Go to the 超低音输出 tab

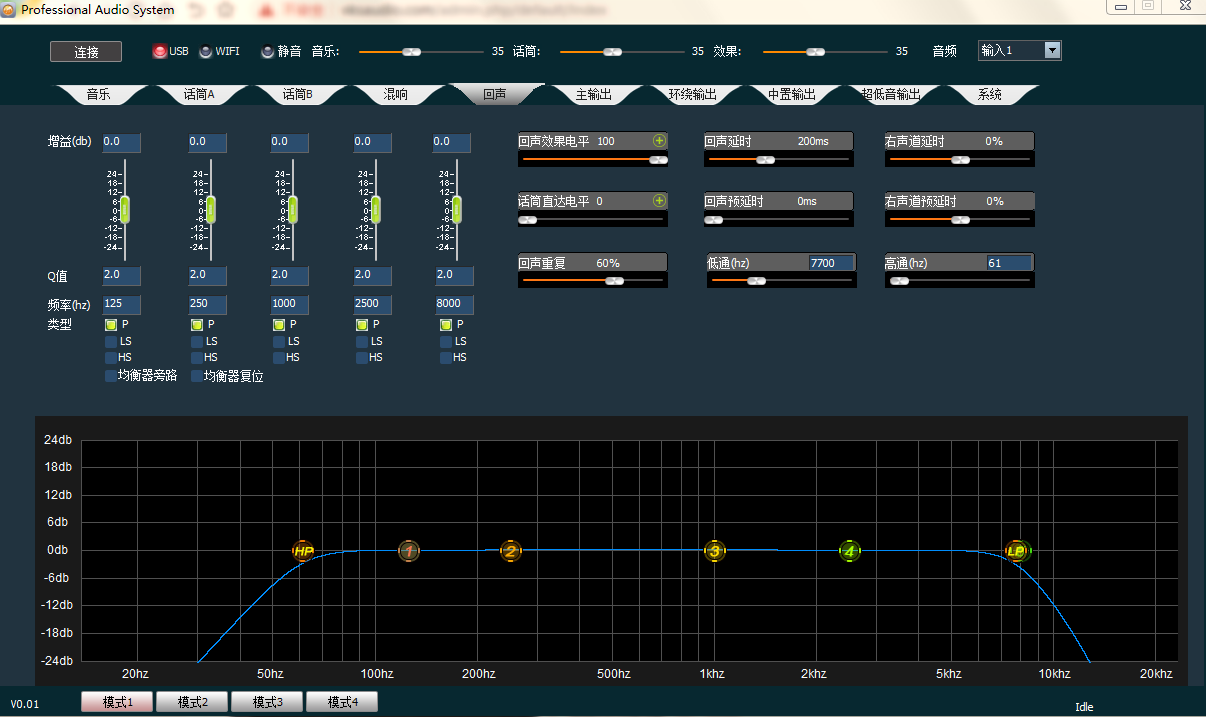pos(890,95)
